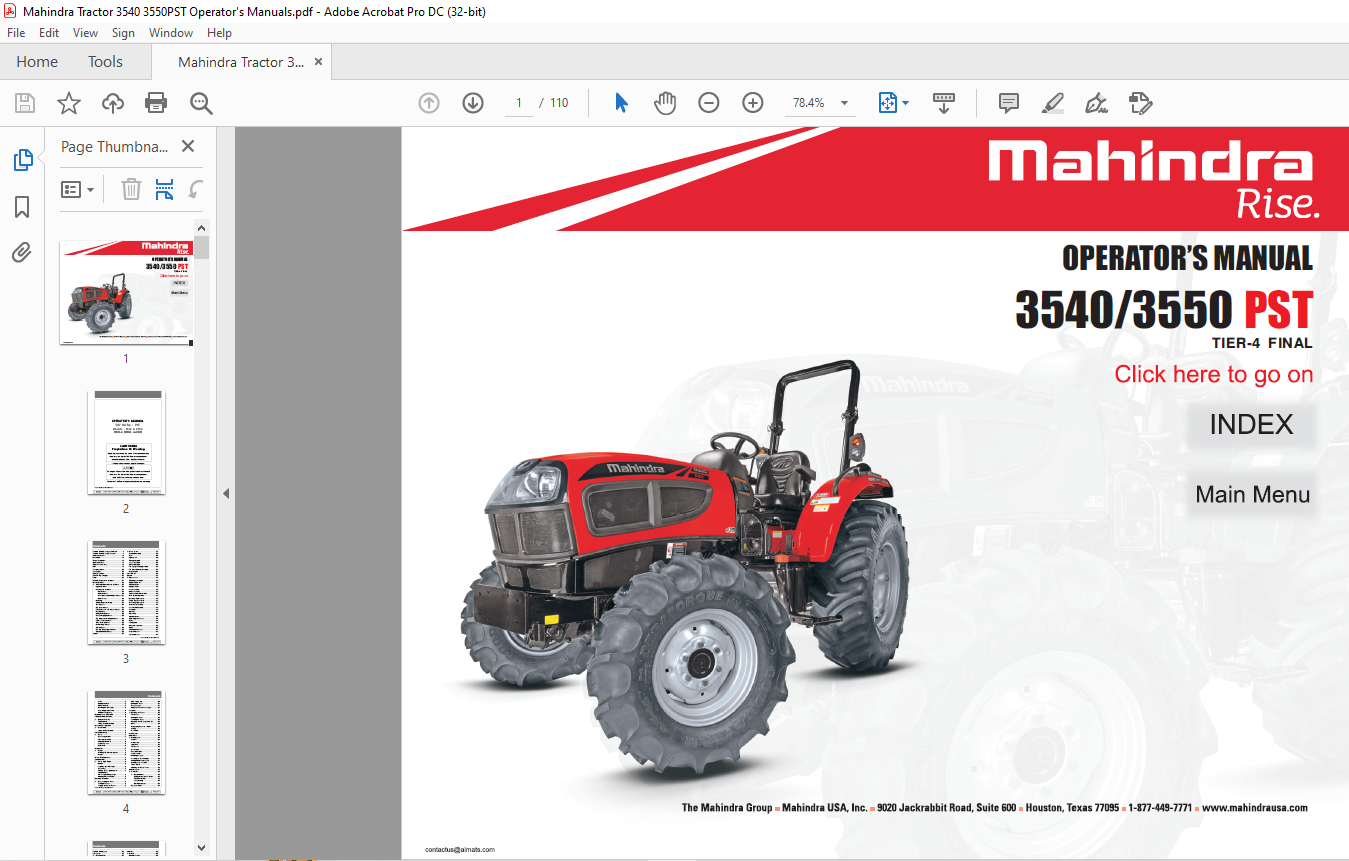Go to next page arrow
The image size is (1349, 861).
(473, 103)
